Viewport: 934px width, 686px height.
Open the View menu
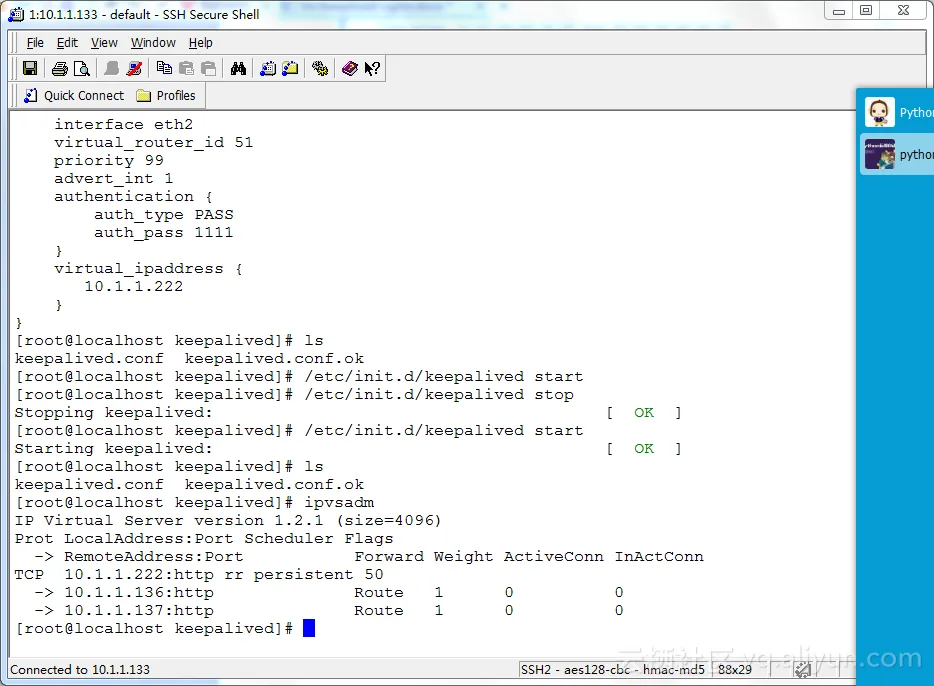pos(104,43)
